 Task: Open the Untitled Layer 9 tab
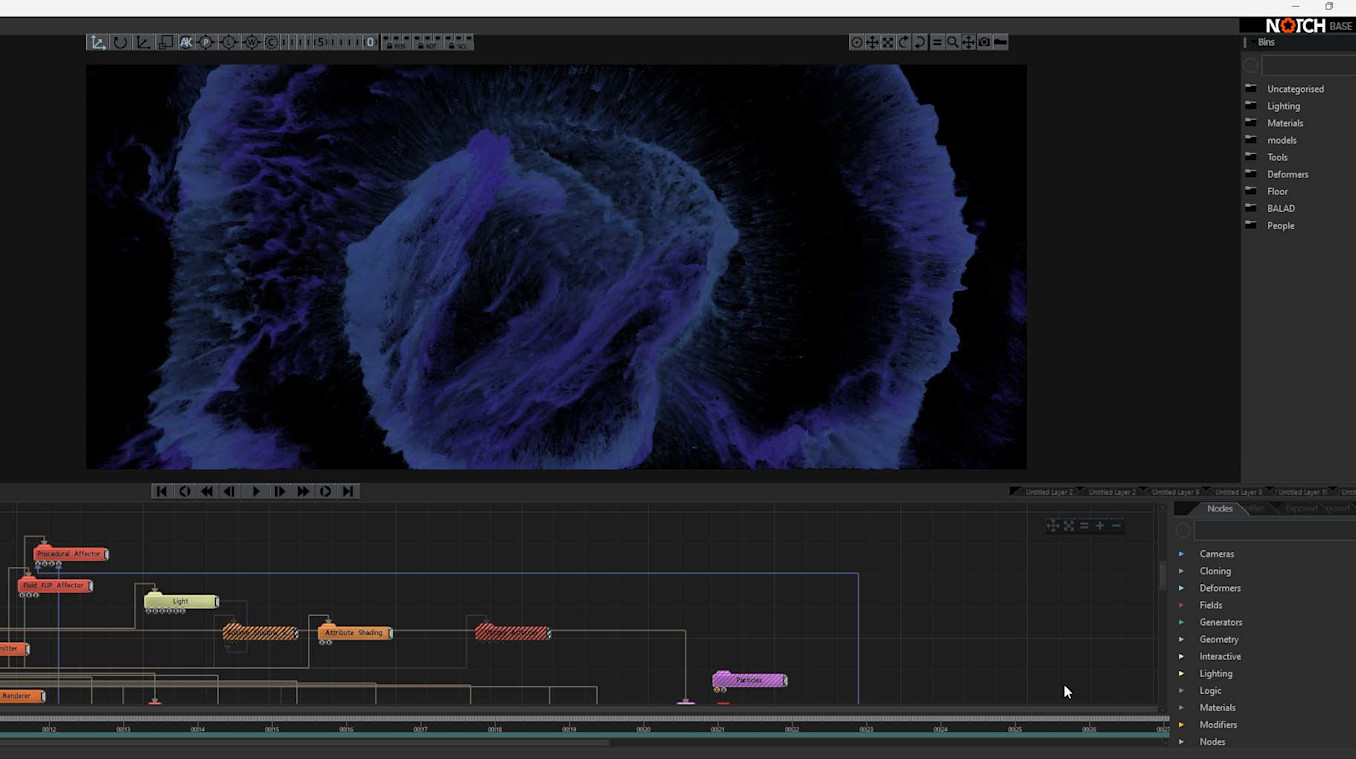click(1174, 492)
